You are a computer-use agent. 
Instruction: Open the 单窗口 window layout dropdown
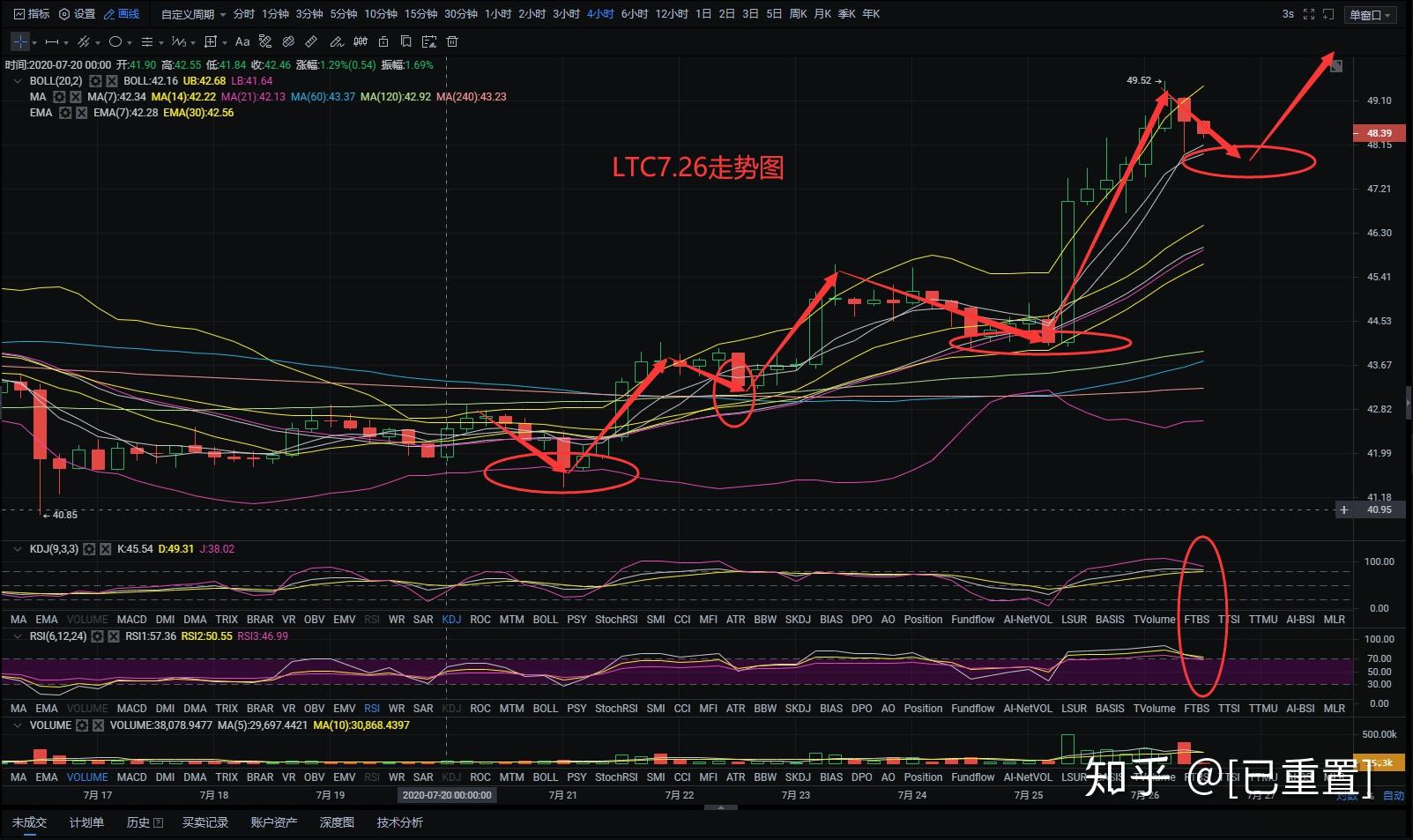coord(1370,15)
